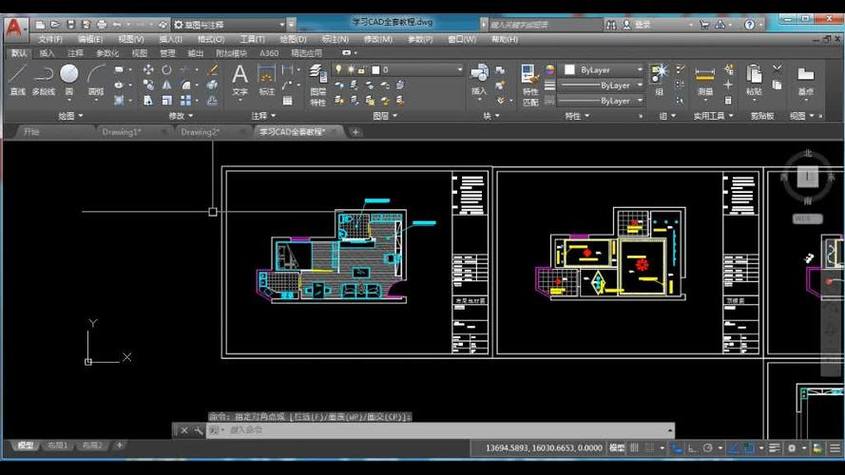Open the workspace (草图与注释) dropdown
The image size is (845, 475).
(229, 25)
